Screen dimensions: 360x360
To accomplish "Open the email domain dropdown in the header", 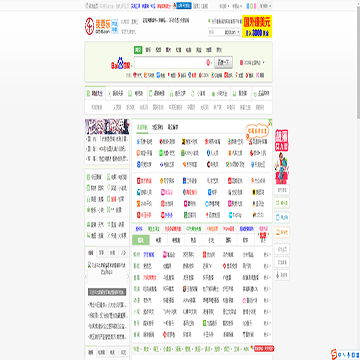I will point(232,32).
